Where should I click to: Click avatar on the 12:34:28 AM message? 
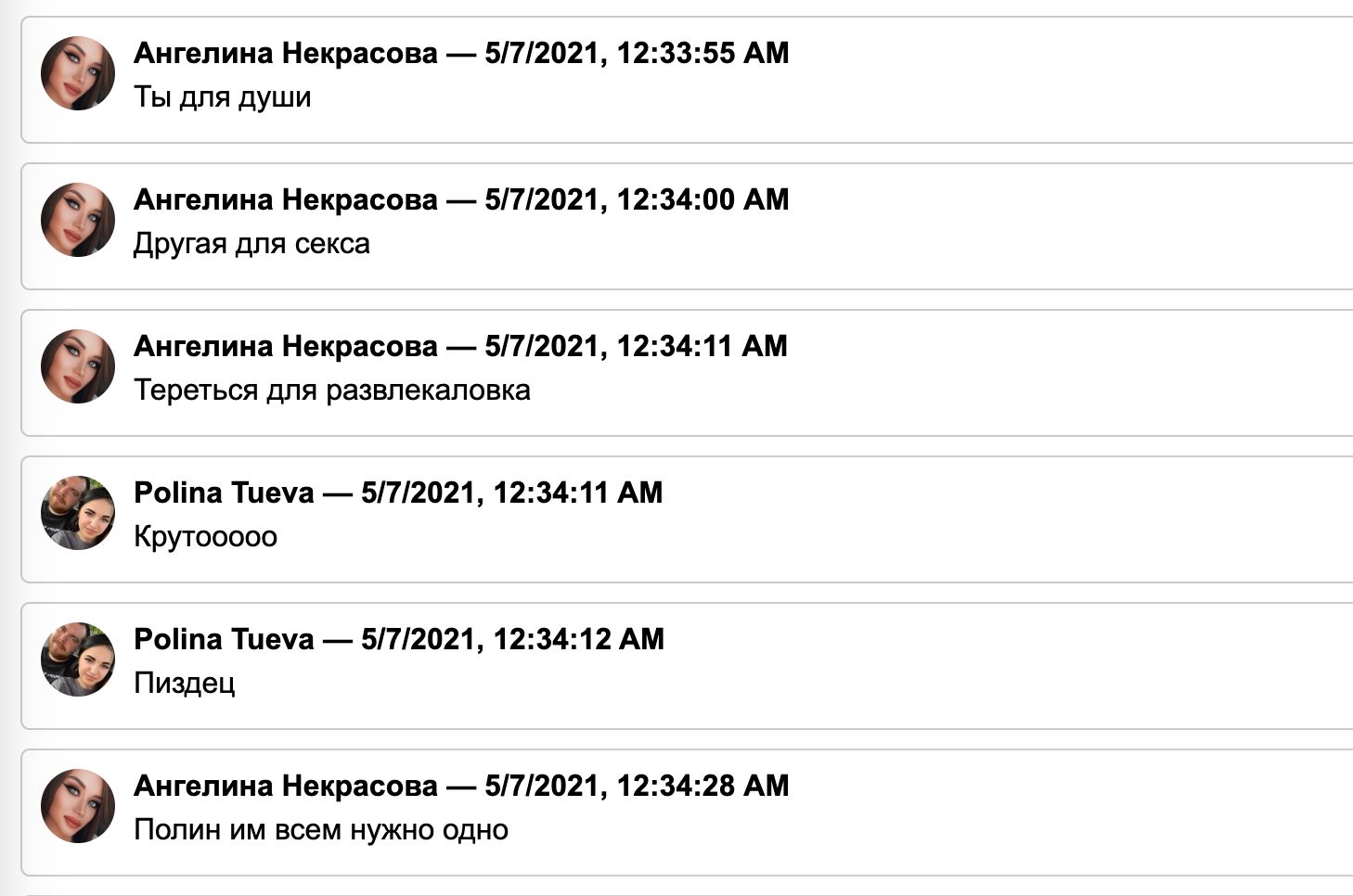pyautogui.click(x=78, y=806)
